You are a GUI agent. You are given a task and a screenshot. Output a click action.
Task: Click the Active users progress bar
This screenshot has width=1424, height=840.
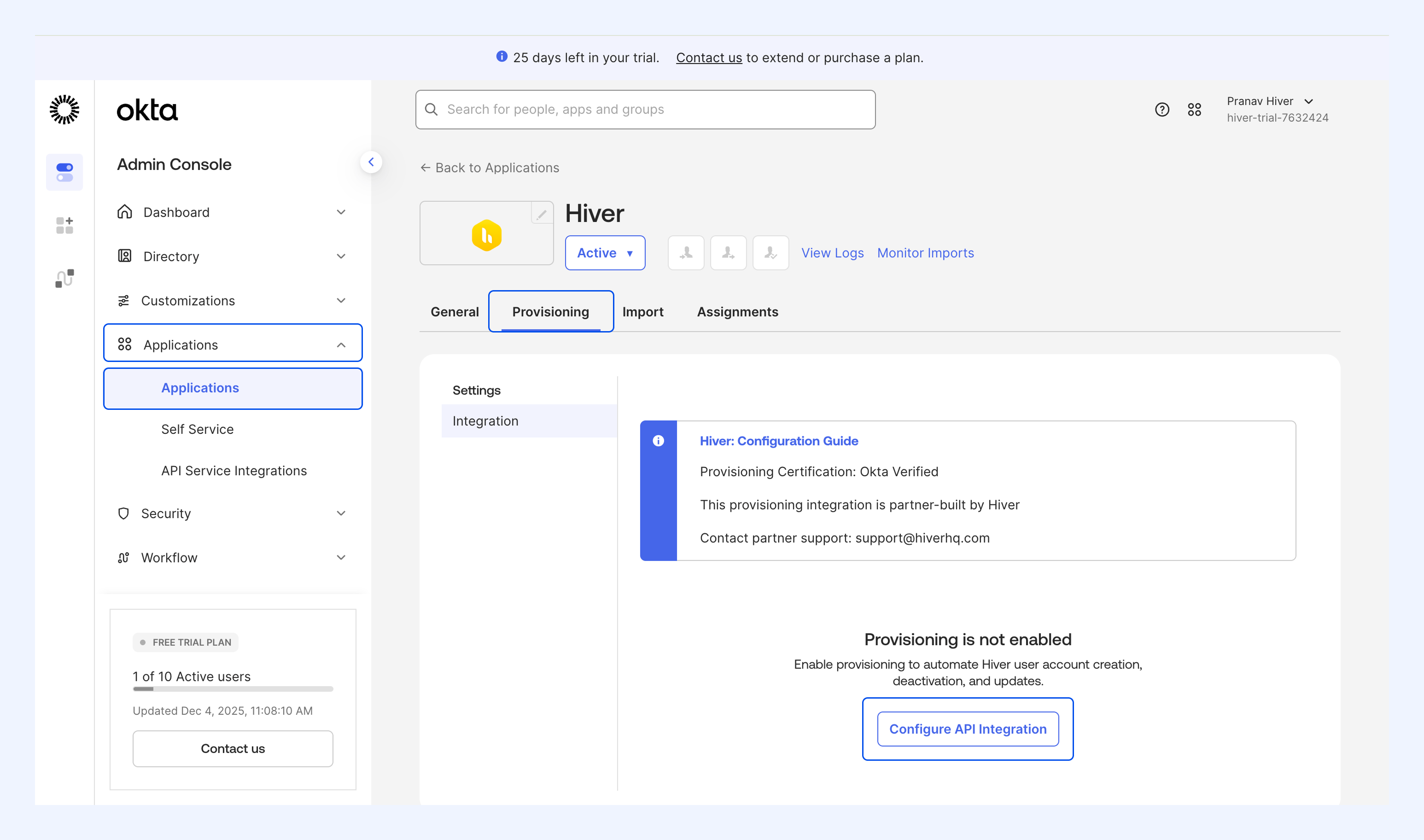233,689
